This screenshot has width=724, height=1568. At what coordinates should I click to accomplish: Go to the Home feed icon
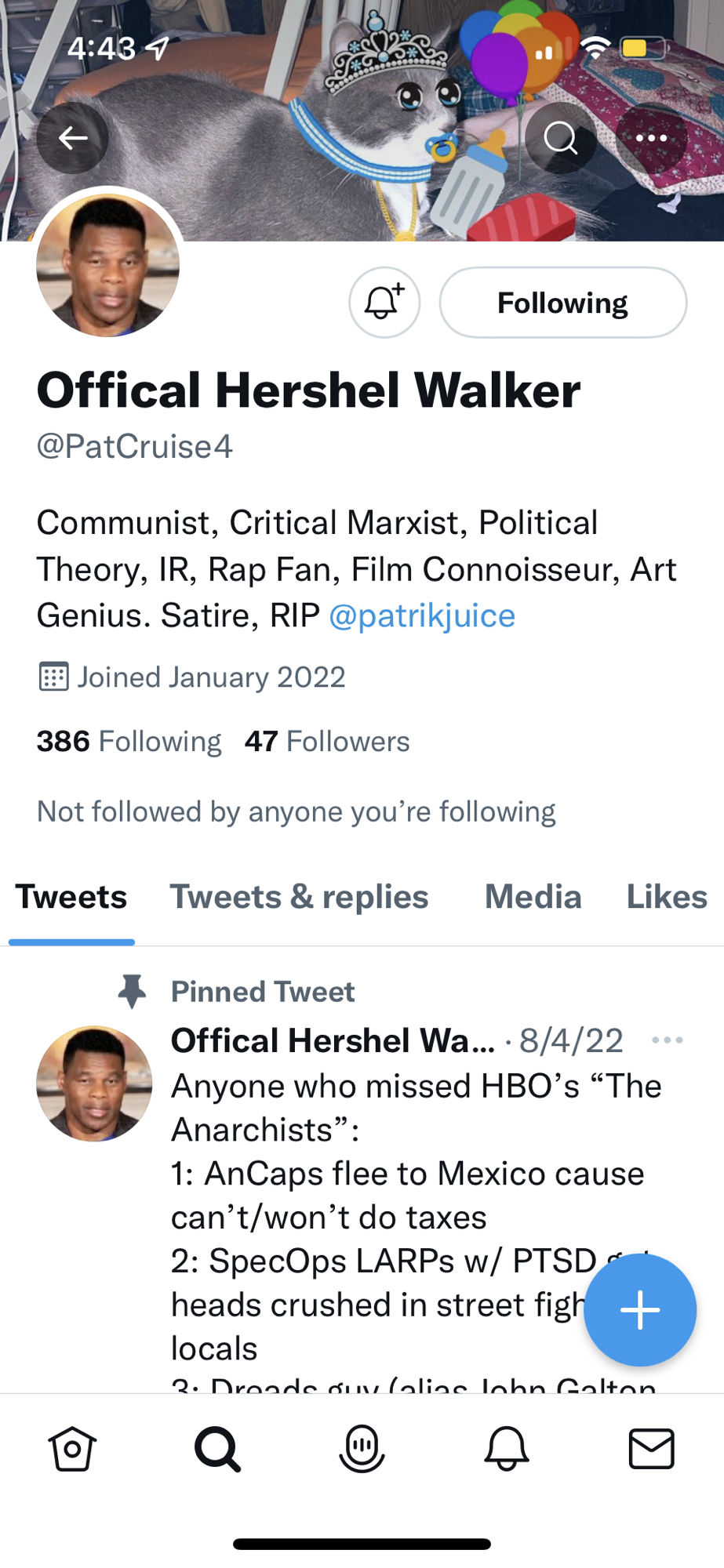[x=72, y=1448]
